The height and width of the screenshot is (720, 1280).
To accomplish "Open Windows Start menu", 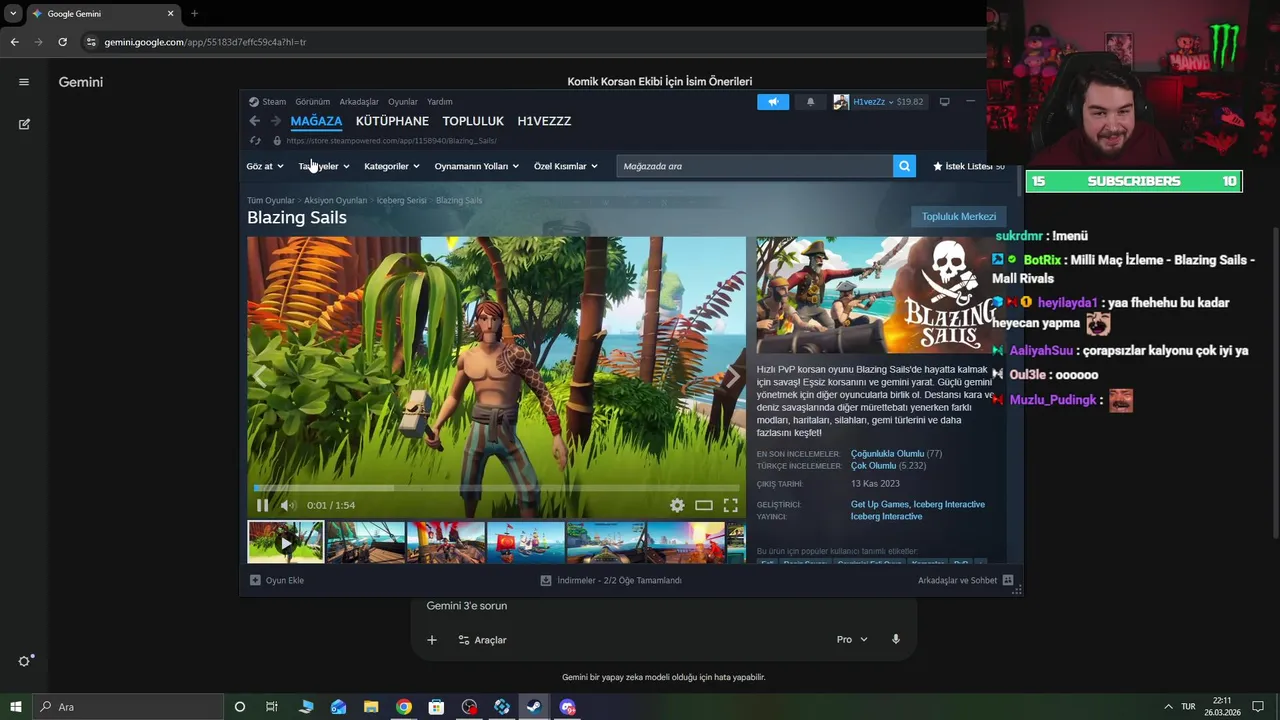I will point(16,707).
